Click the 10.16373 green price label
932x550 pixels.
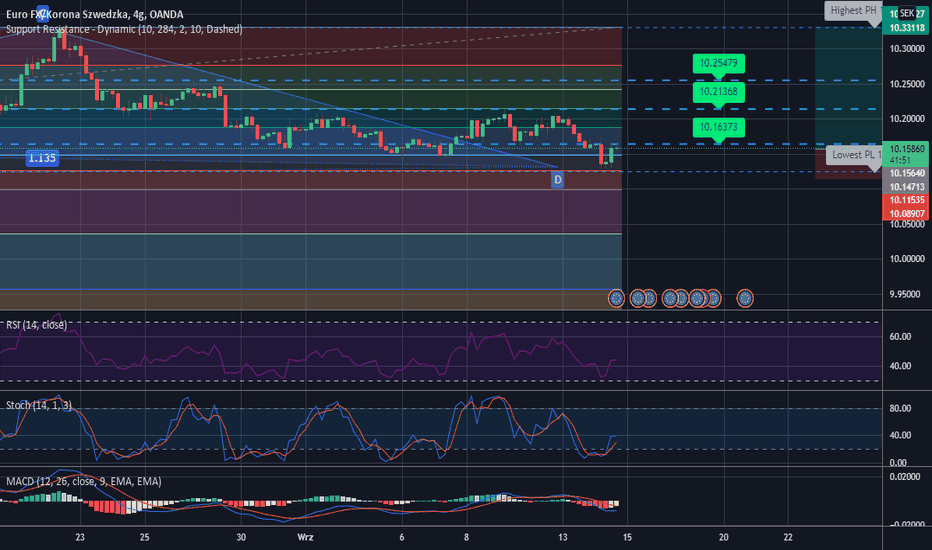(x=719, y=127)
